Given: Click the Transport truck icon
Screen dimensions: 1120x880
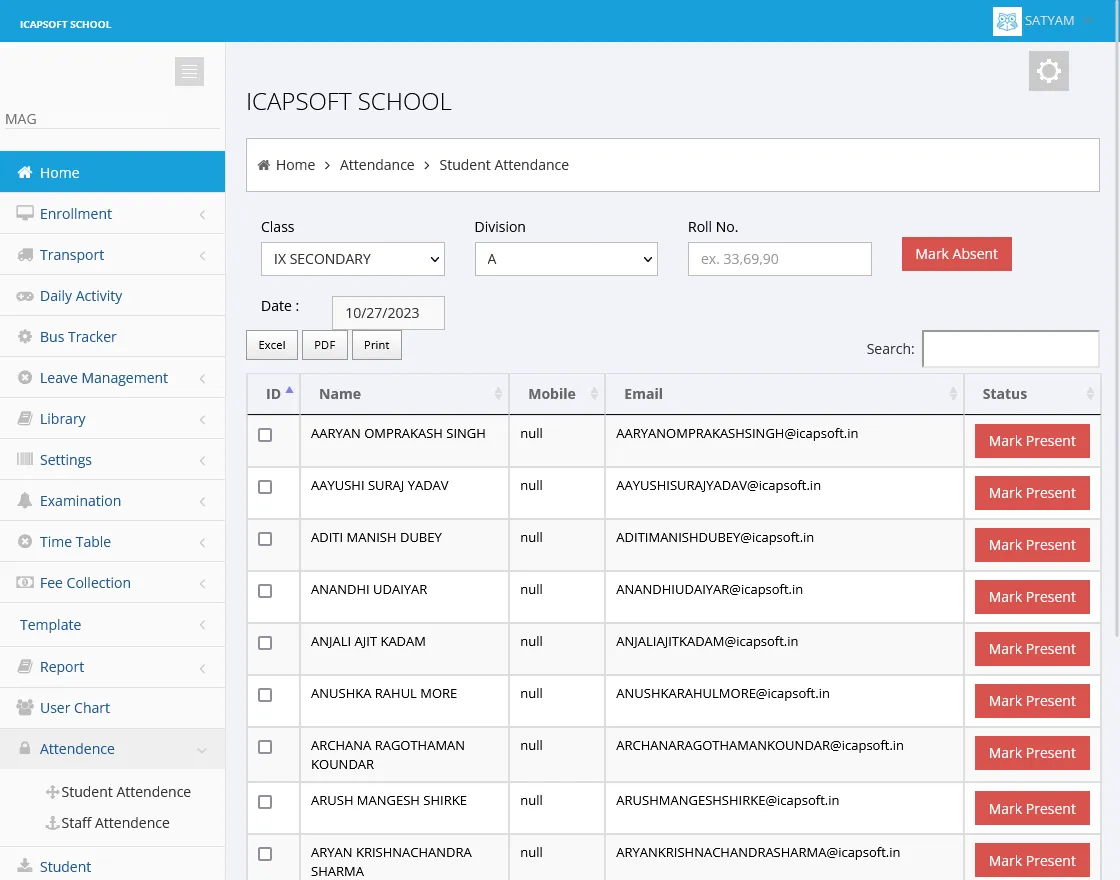Looking at the screenshot, I should coord(25,255).
